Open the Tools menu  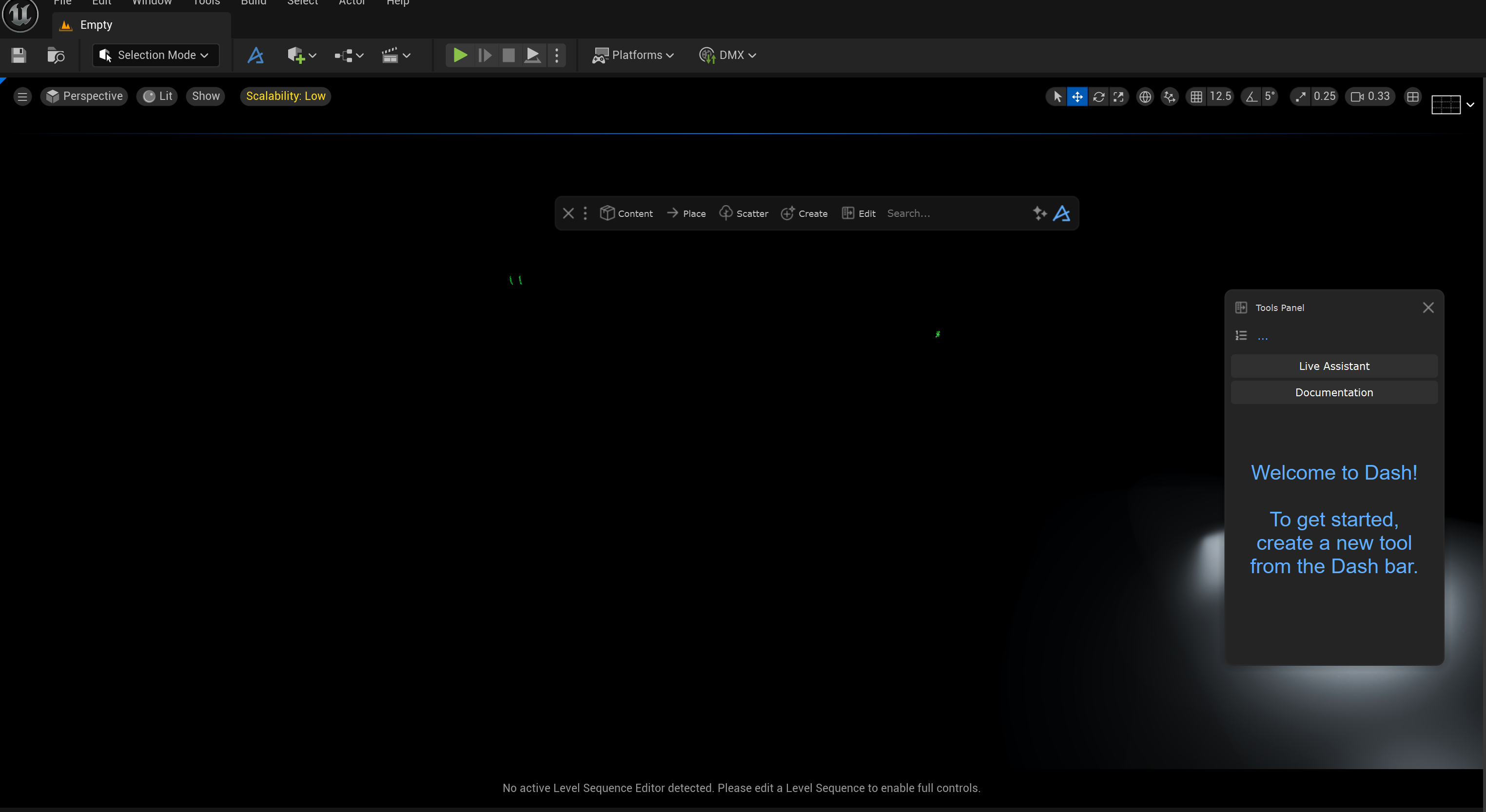(206, 3)
